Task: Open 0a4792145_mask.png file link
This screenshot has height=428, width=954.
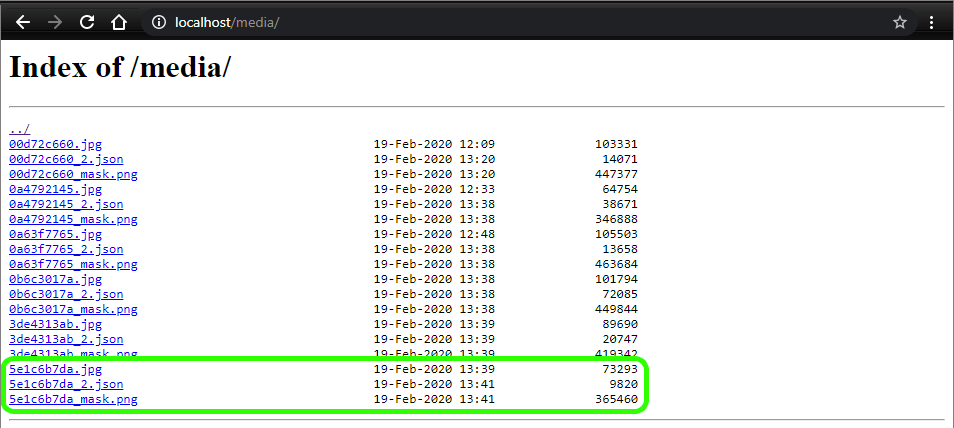Action: (x=73, y=220)
